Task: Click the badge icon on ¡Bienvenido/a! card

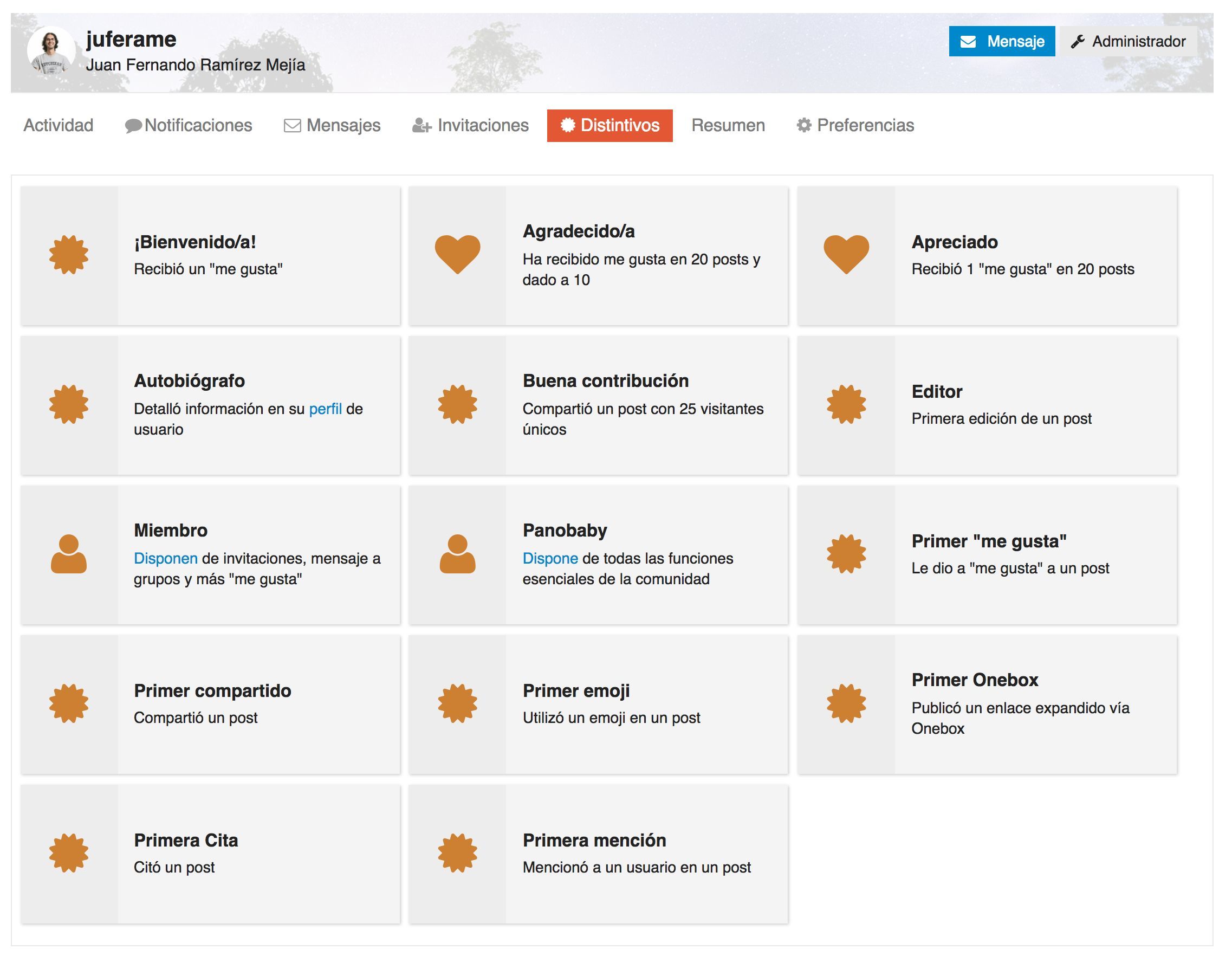Action: 69,255
